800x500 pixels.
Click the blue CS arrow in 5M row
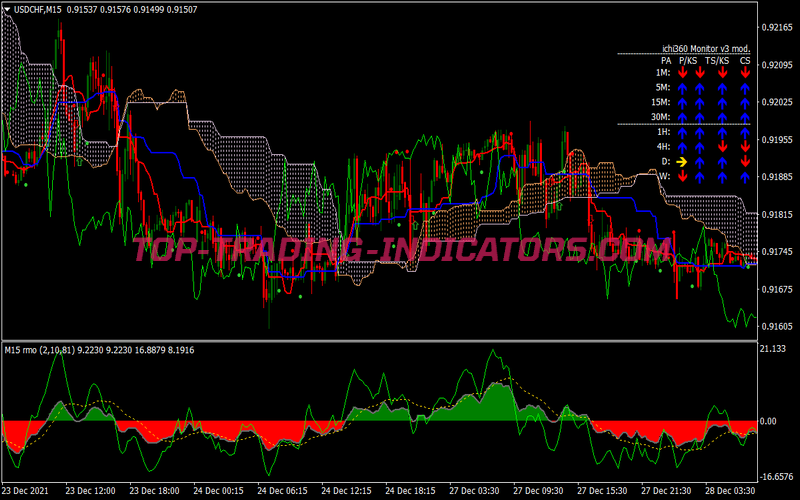coord(745,88)
